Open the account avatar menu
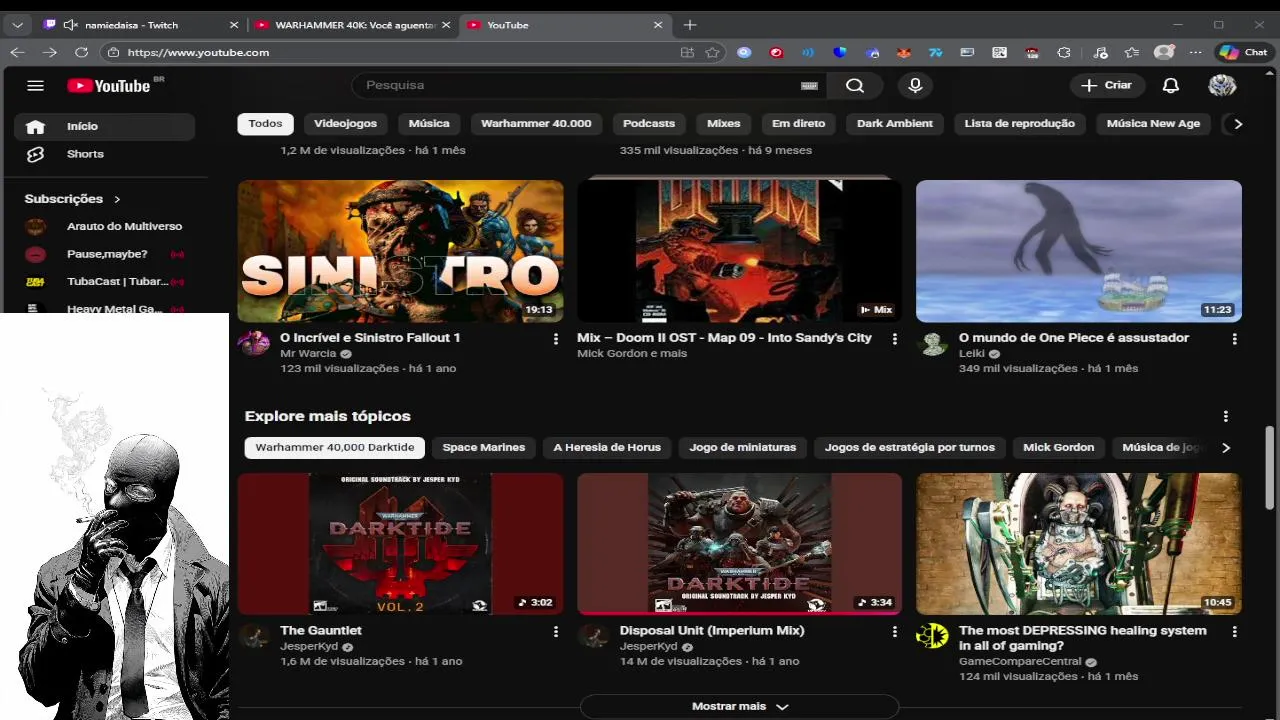Image resolution: width=1280 pixels, height=720 pixels. [x=1222, y=85]
